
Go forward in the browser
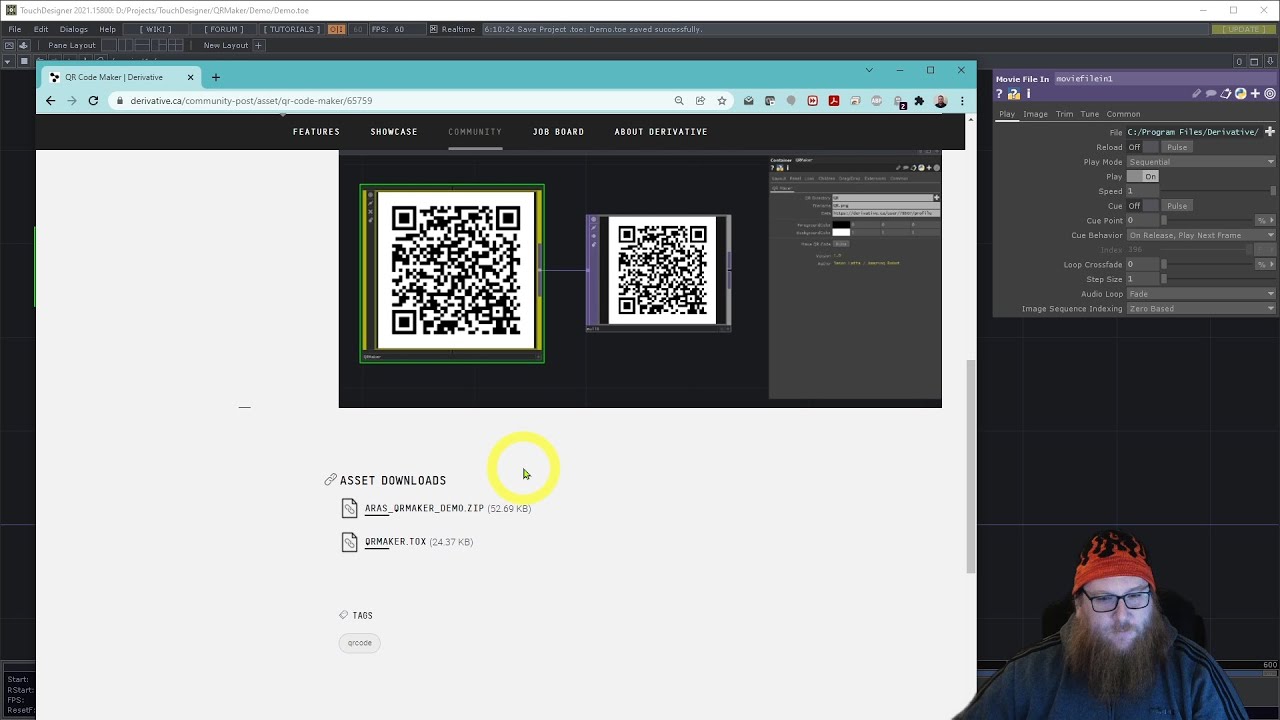(72, 101)
